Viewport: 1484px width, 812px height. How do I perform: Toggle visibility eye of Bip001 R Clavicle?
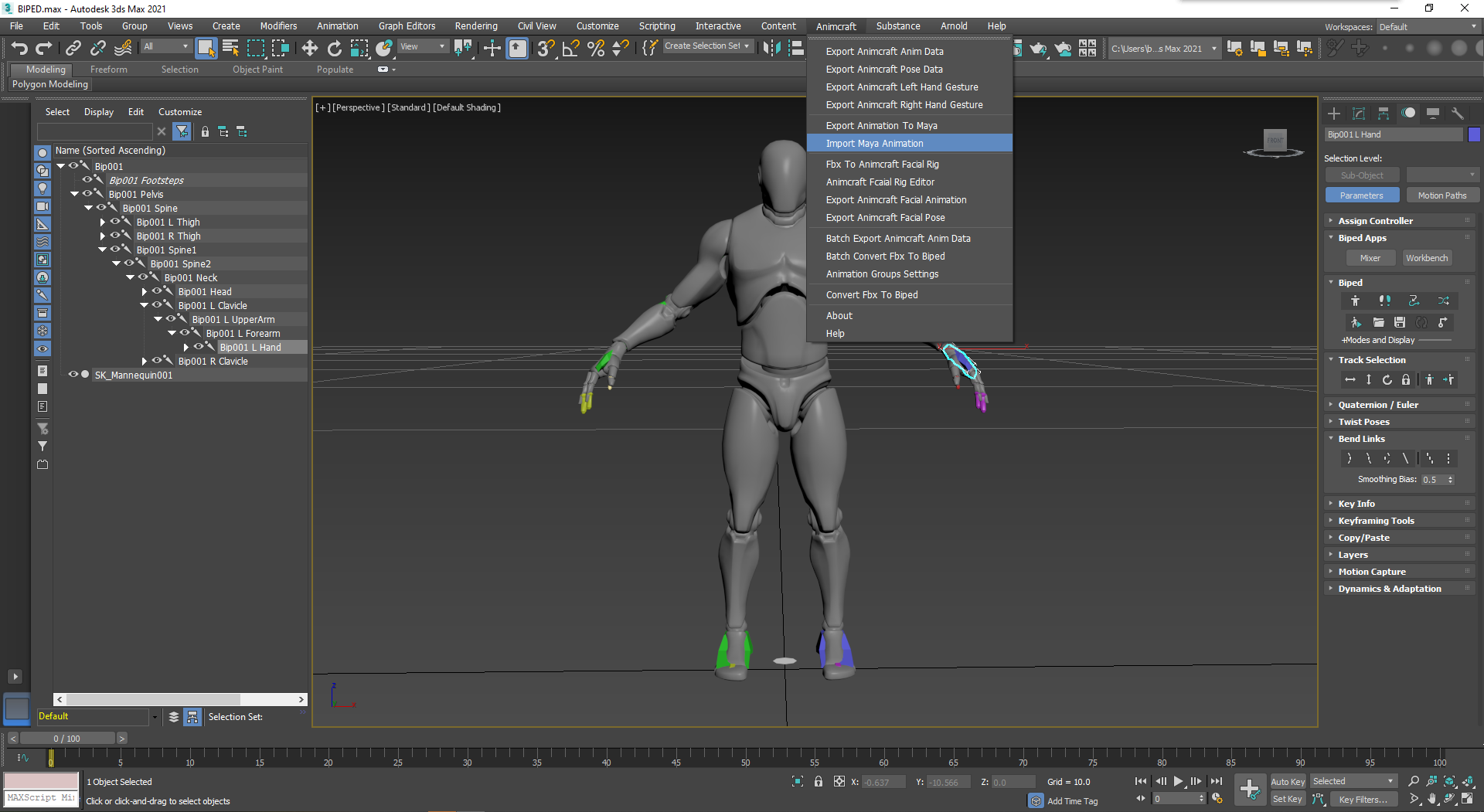[157, 361]
